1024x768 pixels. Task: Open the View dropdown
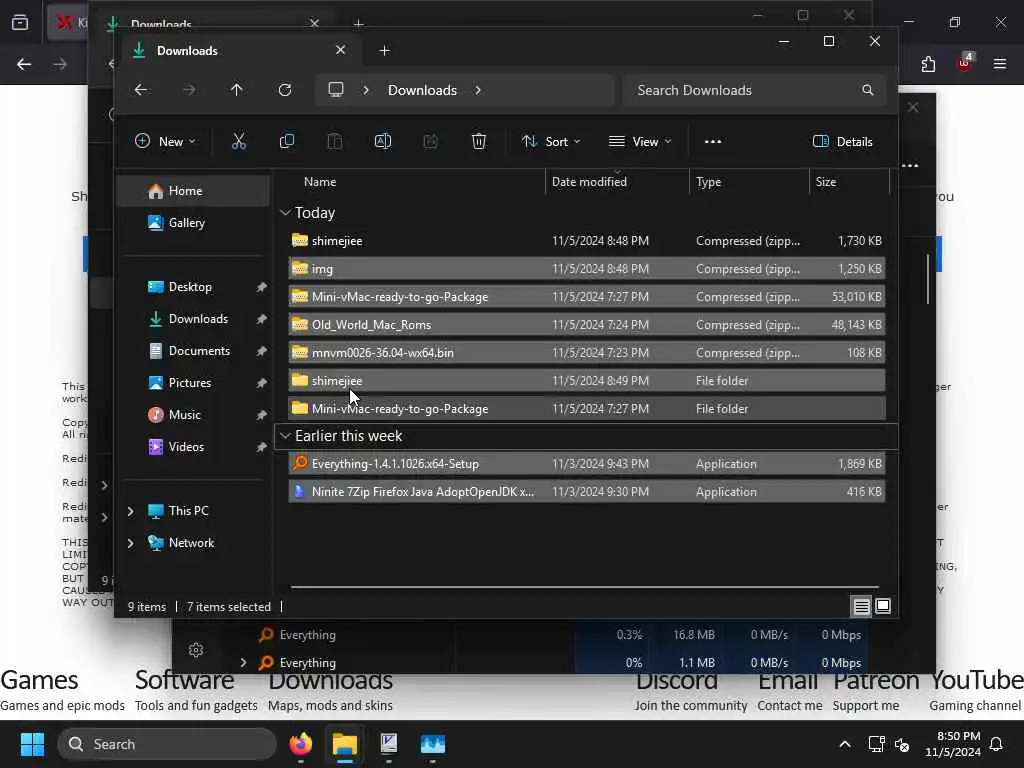[639, 141]
